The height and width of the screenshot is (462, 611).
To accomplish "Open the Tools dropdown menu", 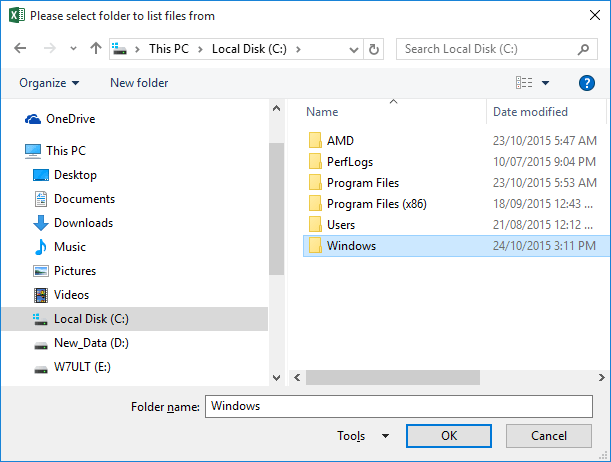I will (363, 436).
